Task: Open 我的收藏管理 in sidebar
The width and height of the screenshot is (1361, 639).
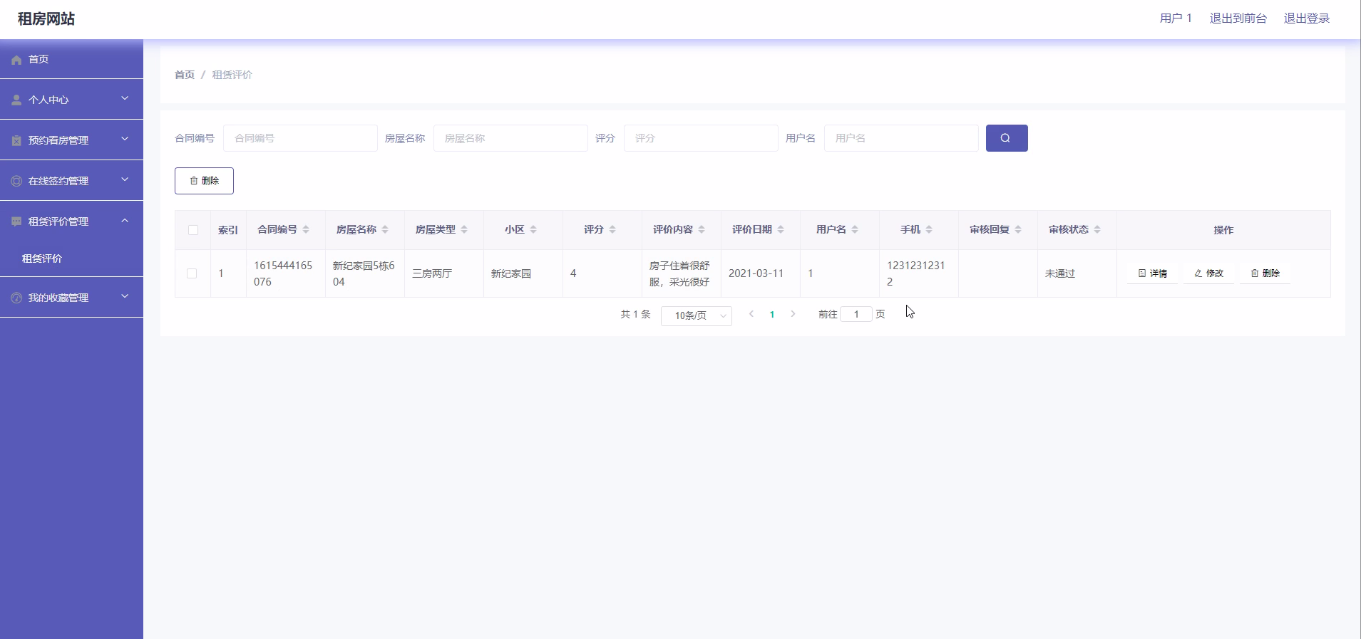Action: click(x=71, y=297)
